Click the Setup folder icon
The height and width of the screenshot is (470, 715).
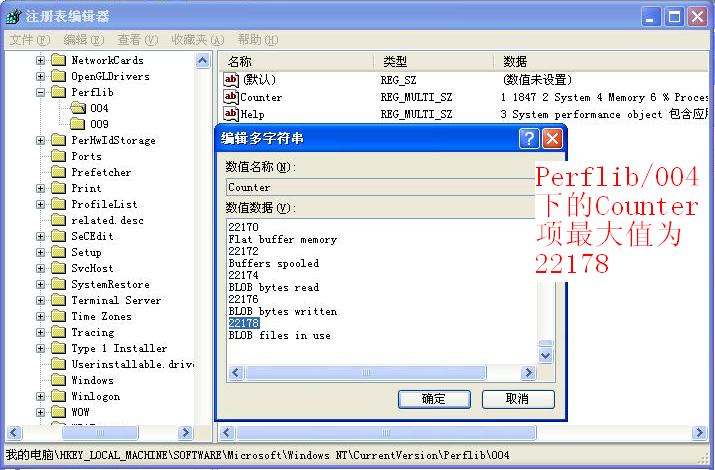[58, 252]
